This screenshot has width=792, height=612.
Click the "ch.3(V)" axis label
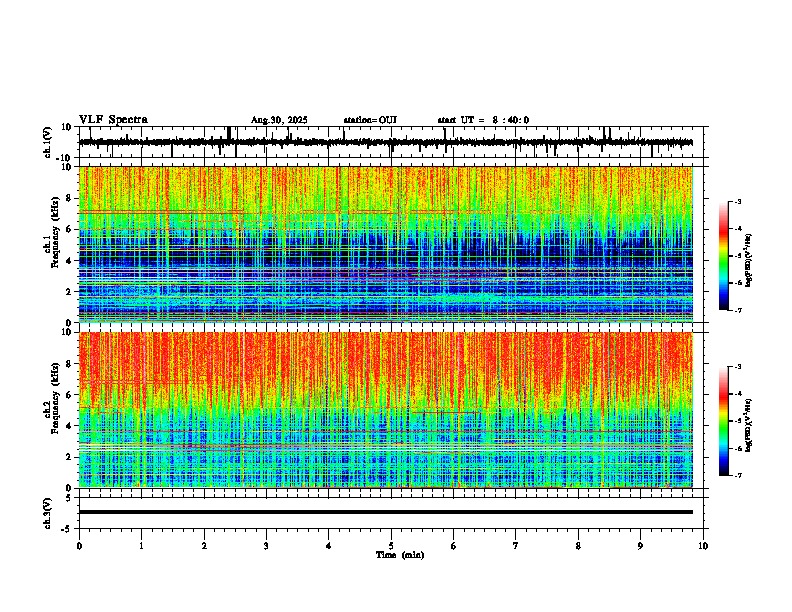(x=48, y=513)
